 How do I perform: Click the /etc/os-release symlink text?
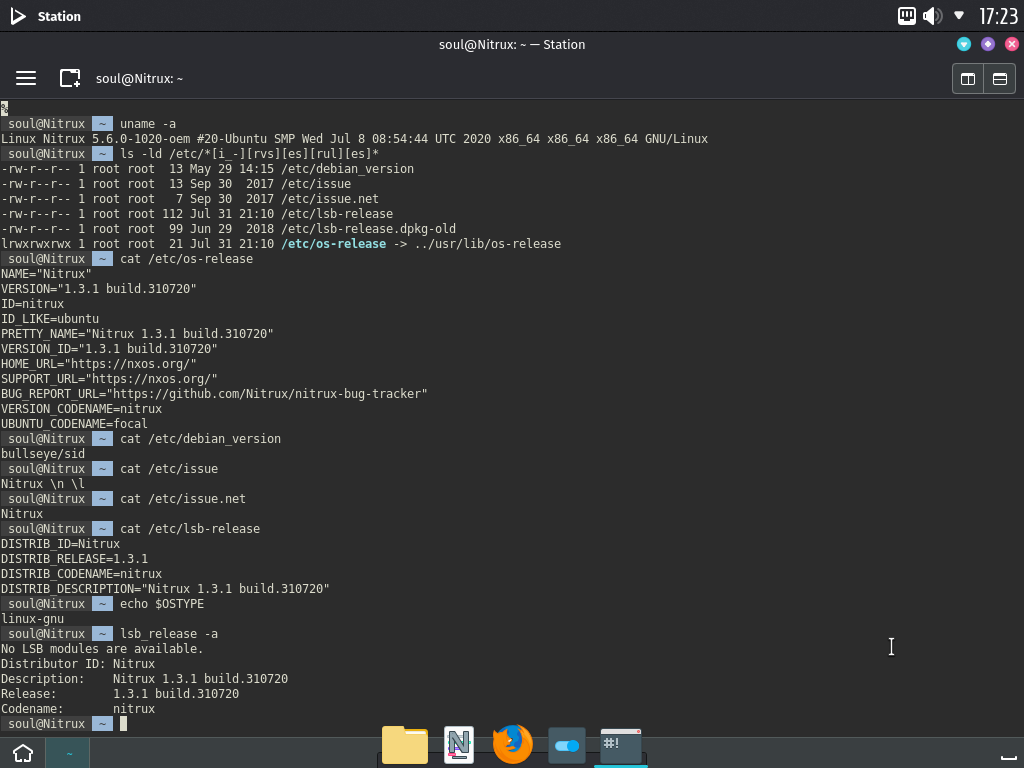pos(334,244)
